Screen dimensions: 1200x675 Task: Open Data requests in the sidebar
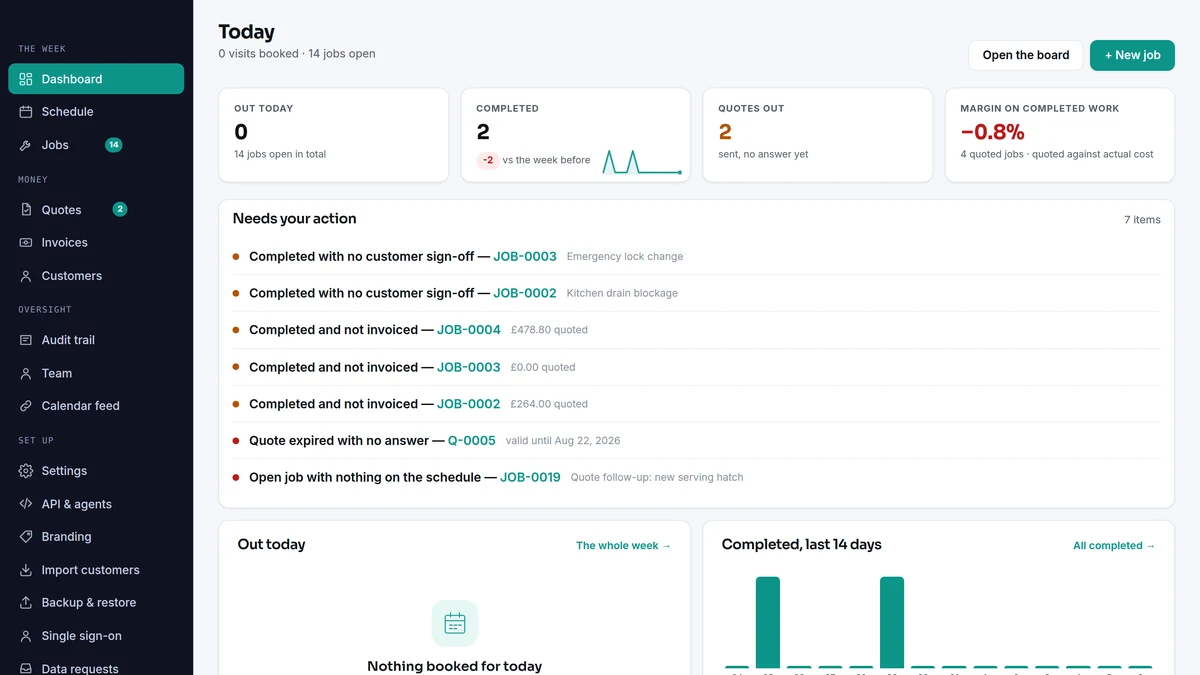96,668
